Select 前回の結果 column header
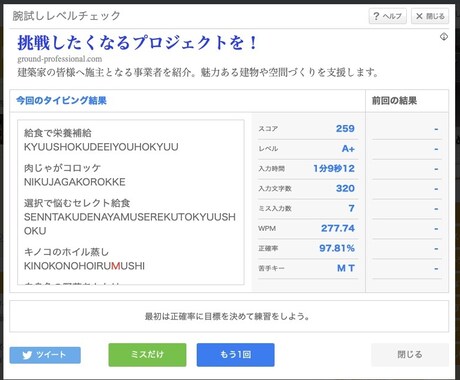Screen dimensions: 460x380 (x=394, y=100)
